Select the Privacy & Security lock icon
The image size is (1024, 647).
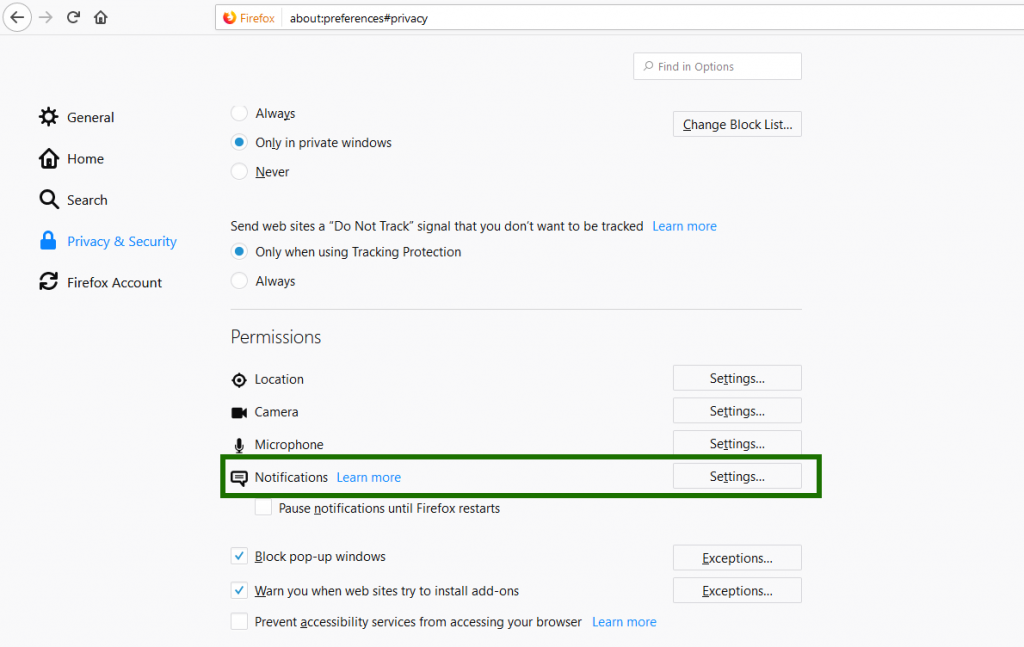[48, 241]
